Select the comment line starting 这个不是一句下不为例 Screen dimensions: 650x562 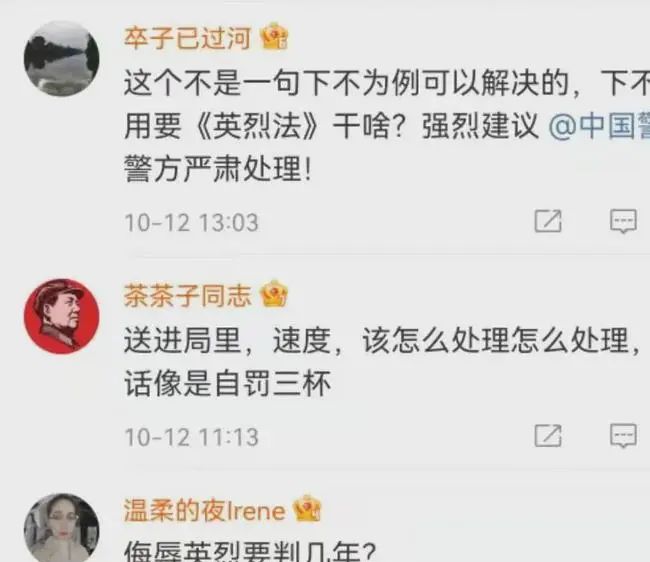(387, 83)
